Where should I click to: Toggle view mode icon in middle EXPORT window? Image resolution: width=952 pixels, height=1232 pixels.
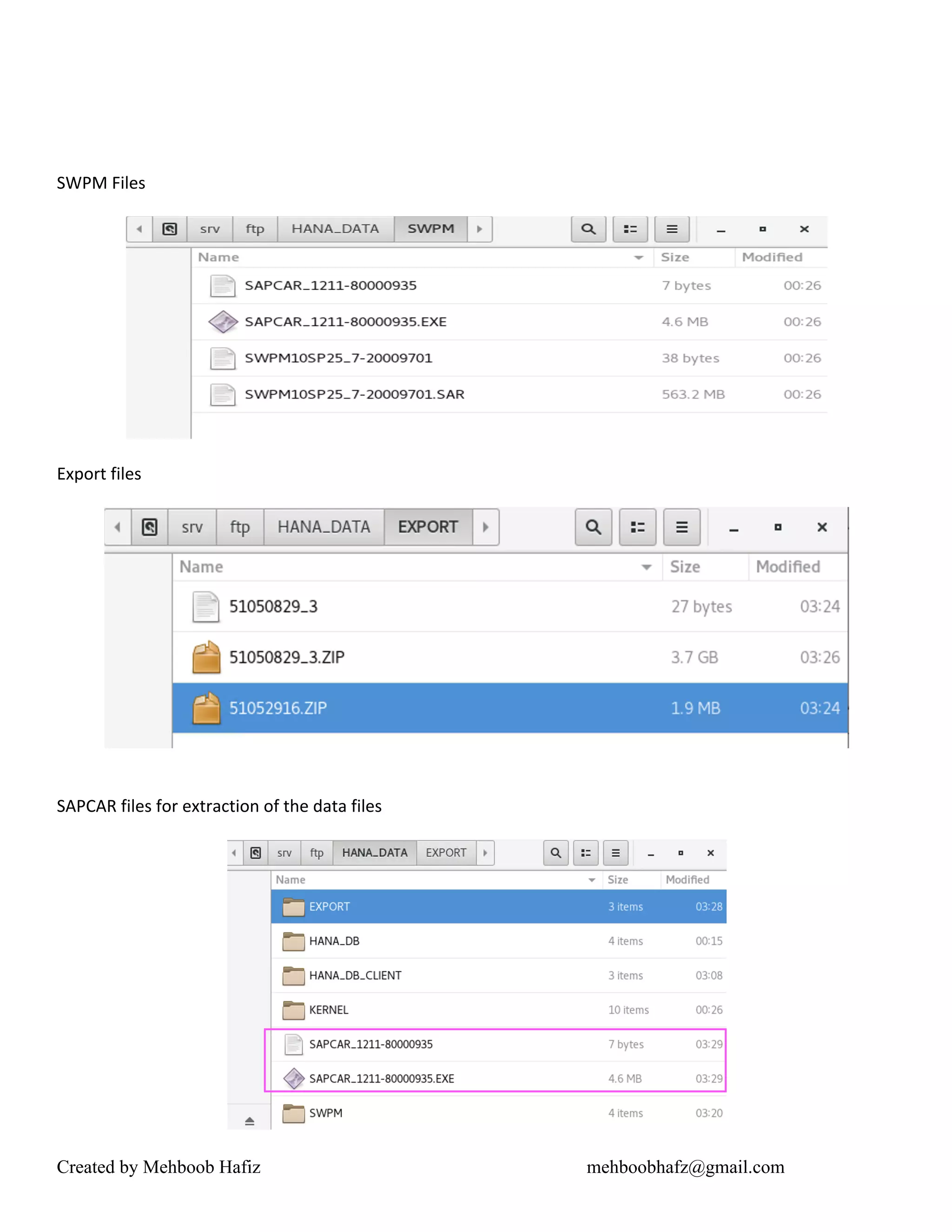pos(637,527)
